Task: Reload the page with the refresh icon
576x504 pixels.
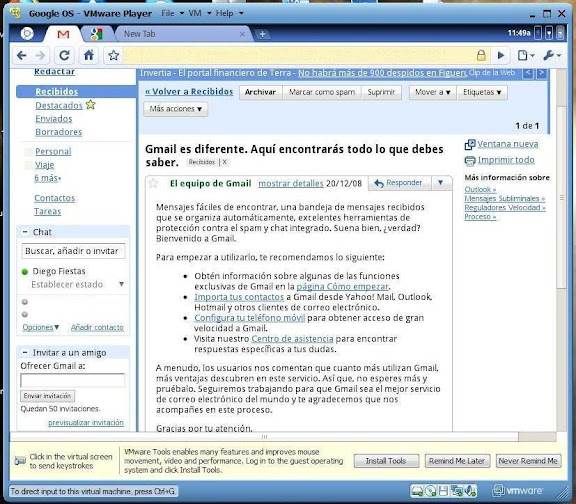Action: pyautogui.click(x=64, y=55)
